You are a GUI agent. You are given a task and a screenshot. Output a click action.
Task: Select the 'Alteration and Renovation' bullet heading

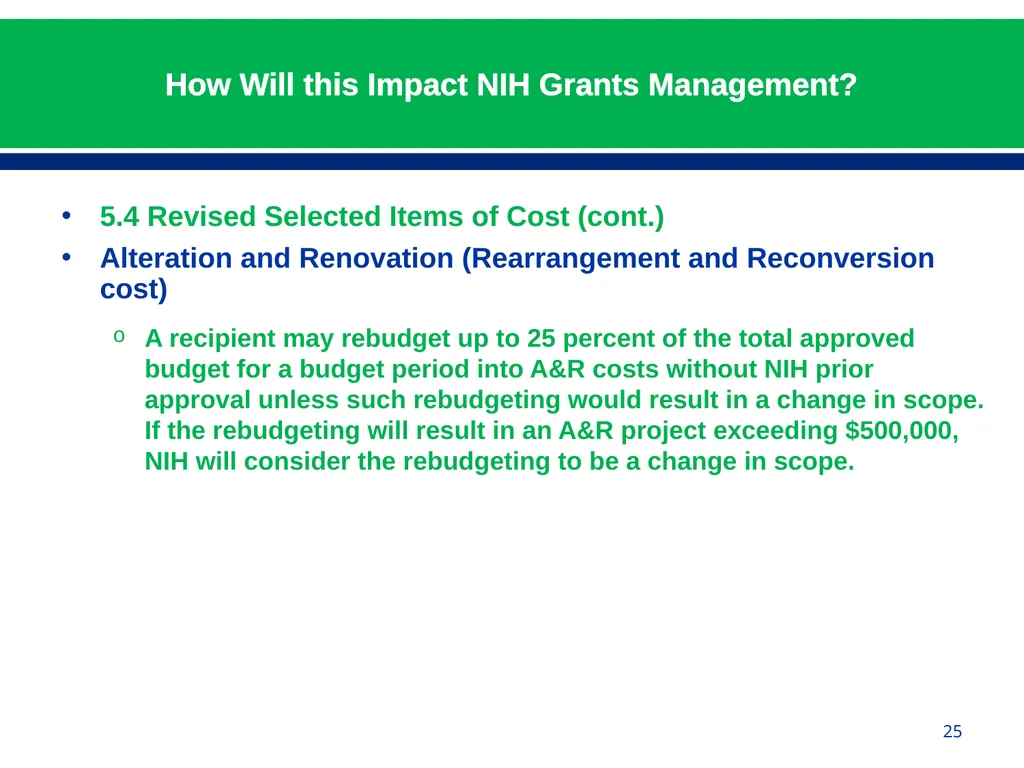point(517,274)
